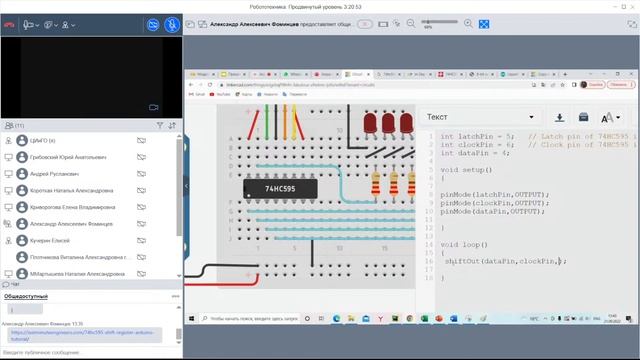Open Microsoft Edge from the taskbar
640x360 pixels.
(x=336, y=318)
